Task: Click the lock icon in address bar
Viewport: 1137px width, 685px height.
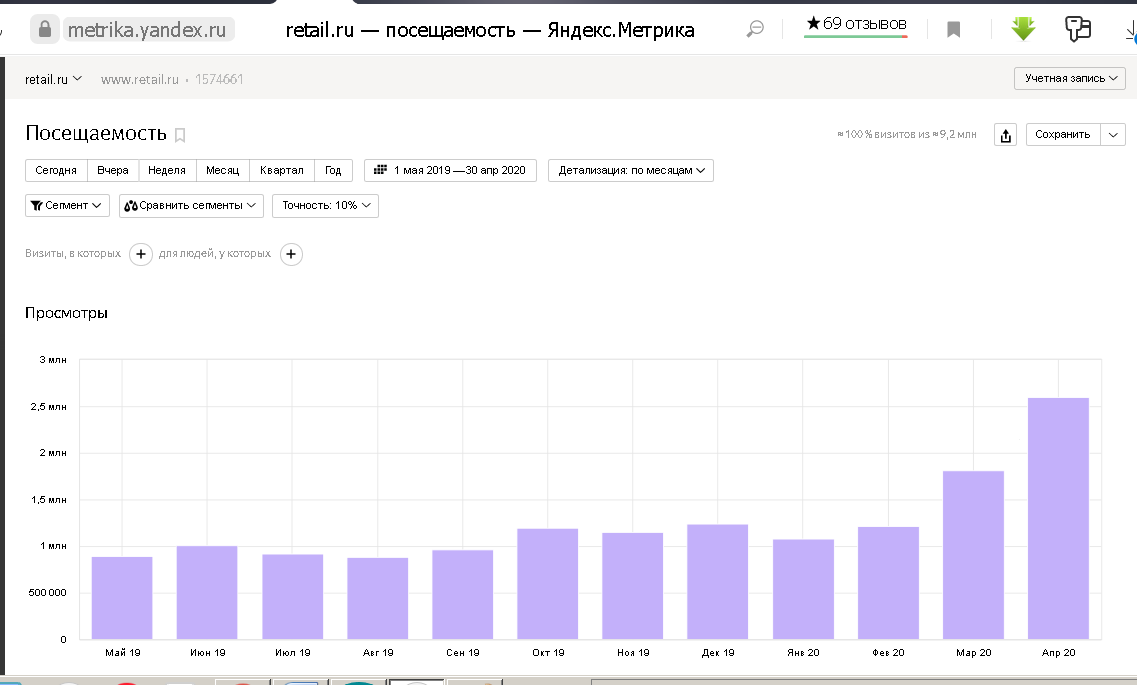Action: click(45, 30)
